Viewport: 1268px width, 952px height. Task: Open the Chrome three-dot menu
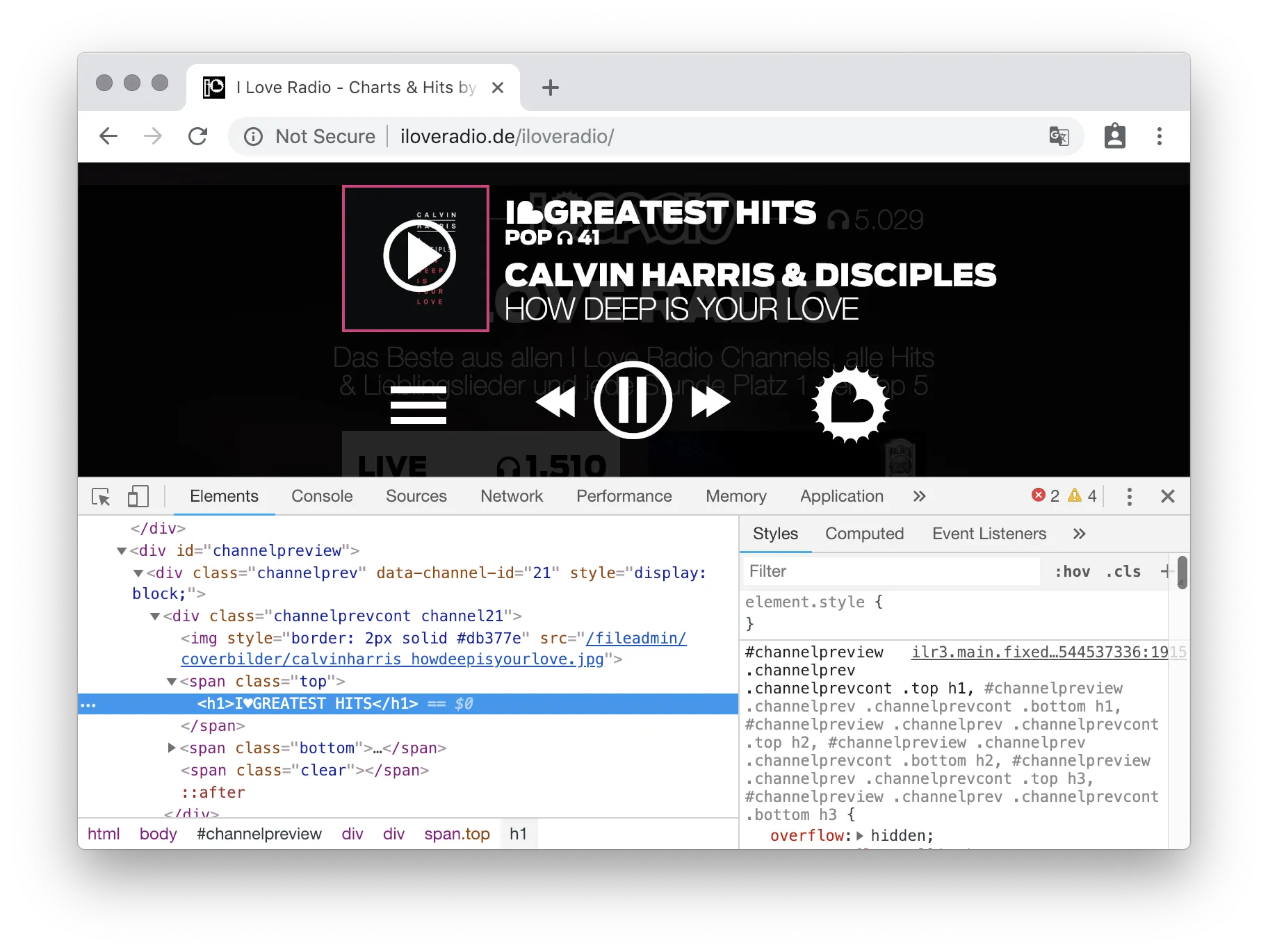pos(1160,136)
